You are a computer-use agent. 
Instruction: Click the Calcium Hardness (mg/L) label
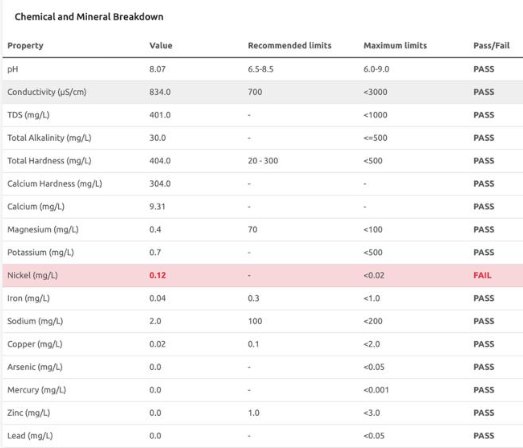click(x=55, y=184)
